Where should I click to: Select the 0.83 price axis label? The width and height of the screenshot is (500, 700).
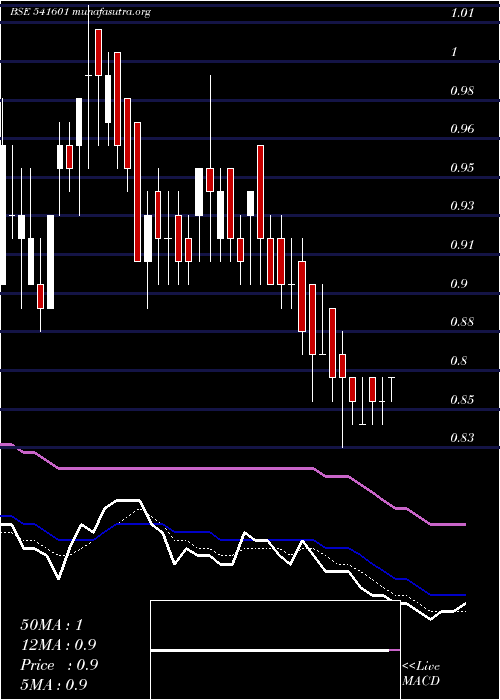462,438
